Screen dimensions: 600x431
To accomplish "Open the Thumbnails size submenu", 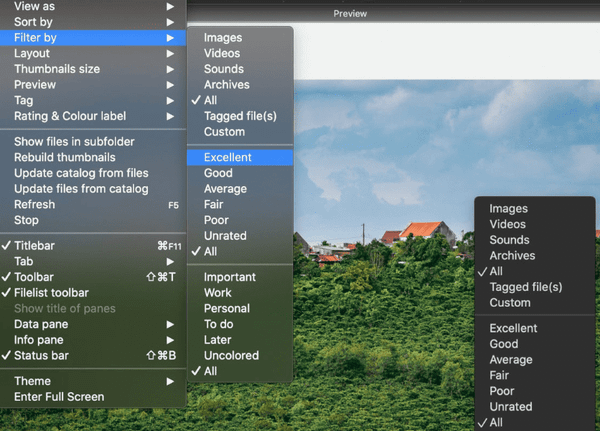I will coord(93,69).
